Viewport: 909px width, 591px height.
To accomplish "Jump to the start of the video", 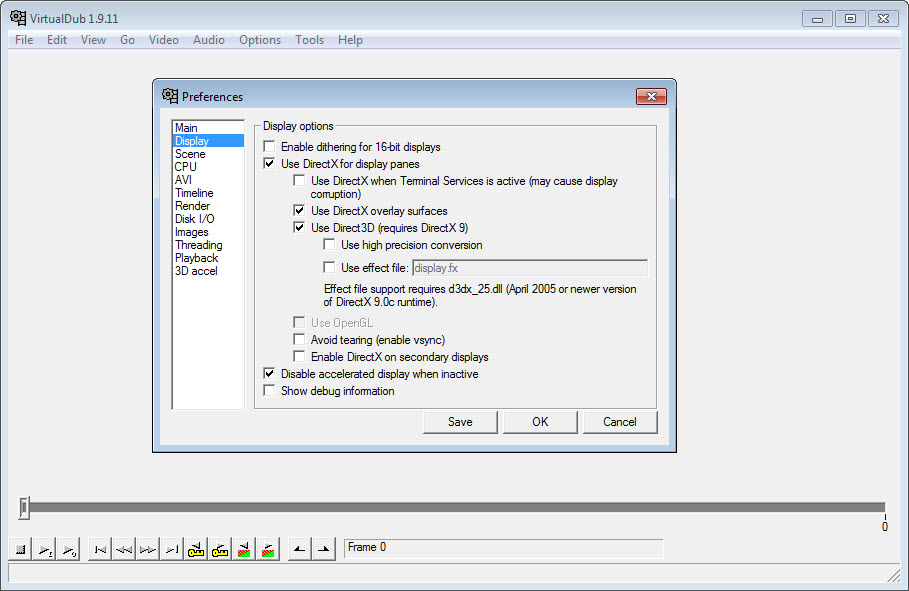I will (100, 549).
